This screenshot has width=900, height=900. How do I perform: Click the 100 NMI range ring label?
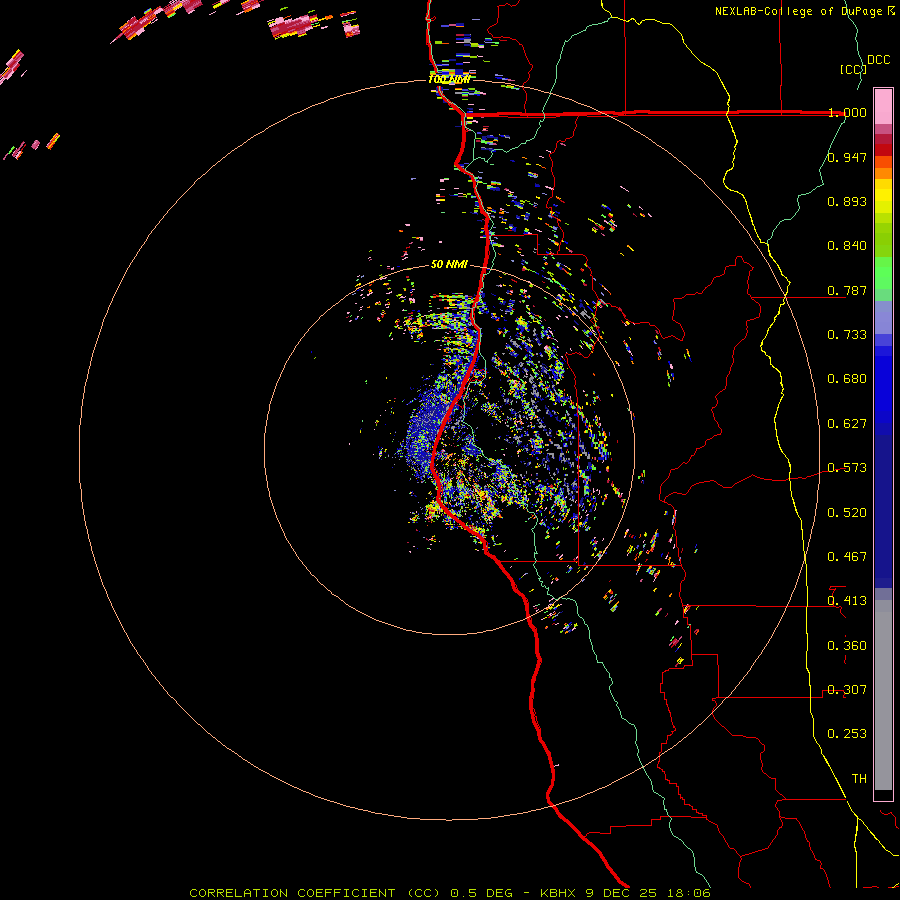click(449, 79)
